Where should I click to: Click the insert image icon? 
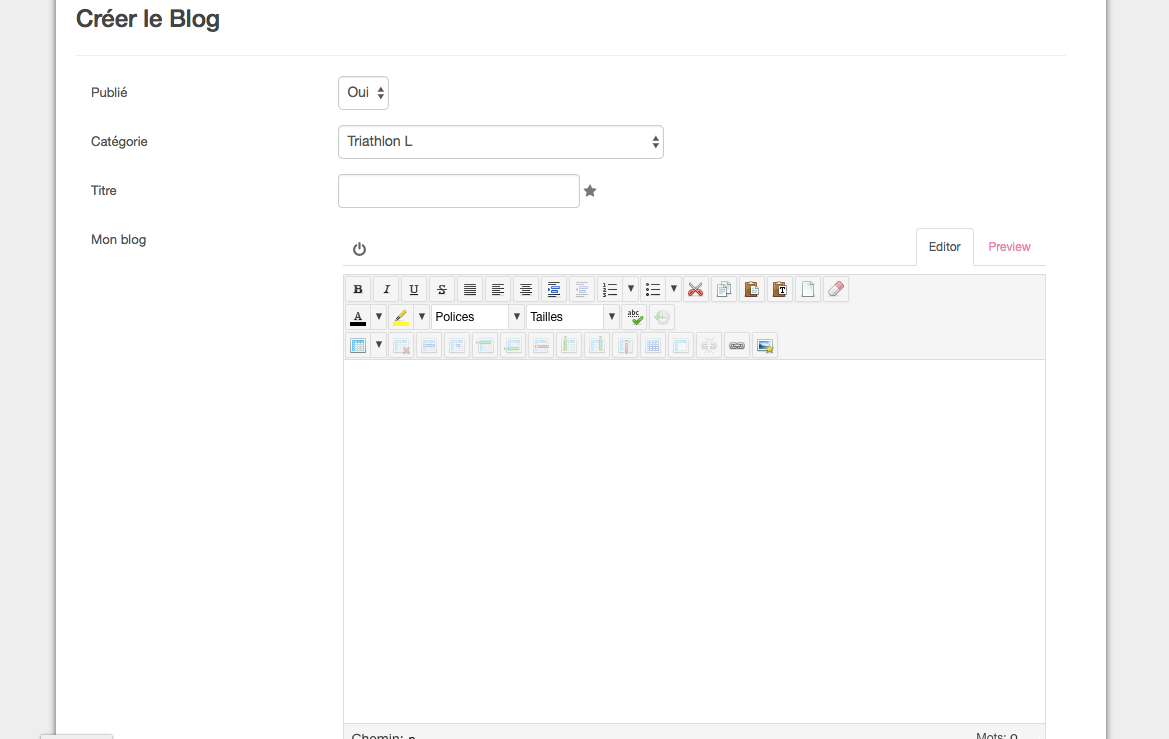pos(765,346)
